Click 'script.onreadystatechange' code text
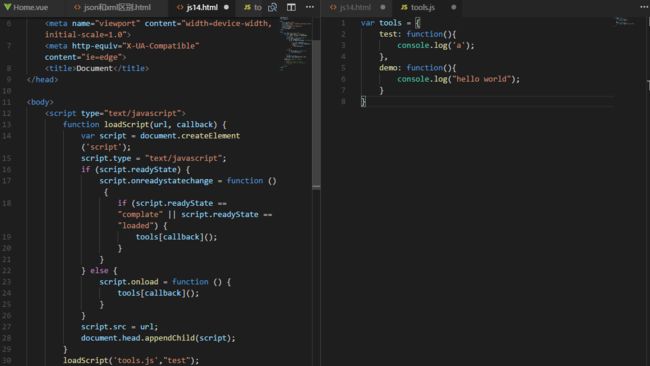This screenshot has width=650, height=366. [x=156, y=181]
